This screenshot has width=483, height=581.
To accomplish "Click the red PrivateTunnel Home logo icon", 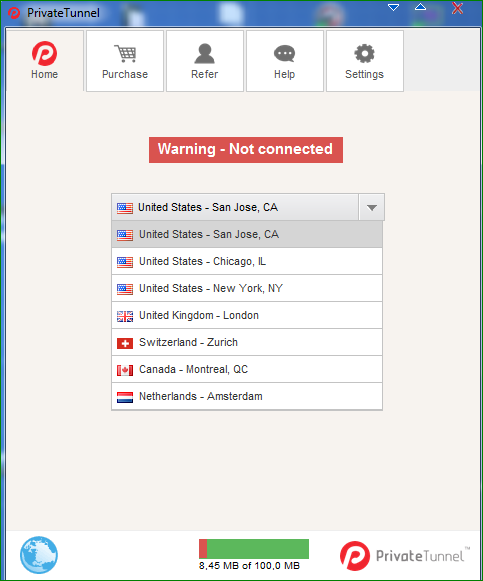I will pyautogui.click(x=44, y=53).
